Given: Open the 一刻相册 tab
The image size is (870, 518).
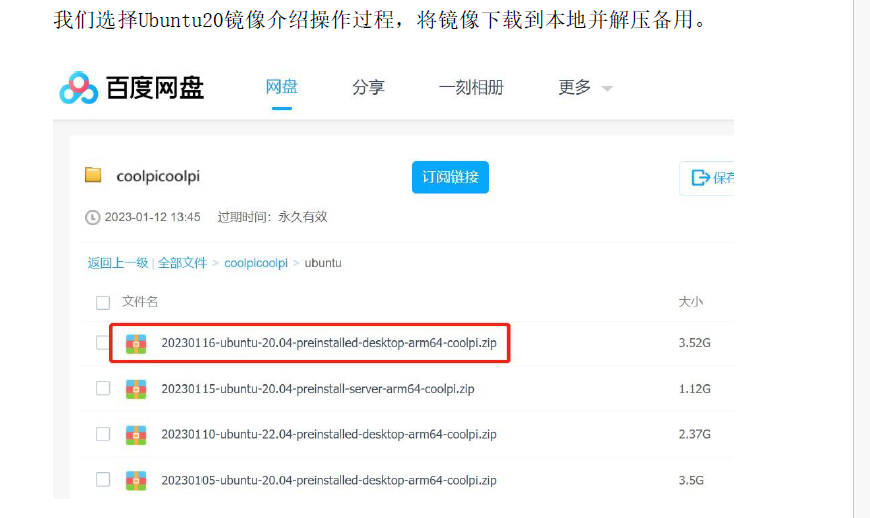Looking at the screenshot, I should (471, 88).
